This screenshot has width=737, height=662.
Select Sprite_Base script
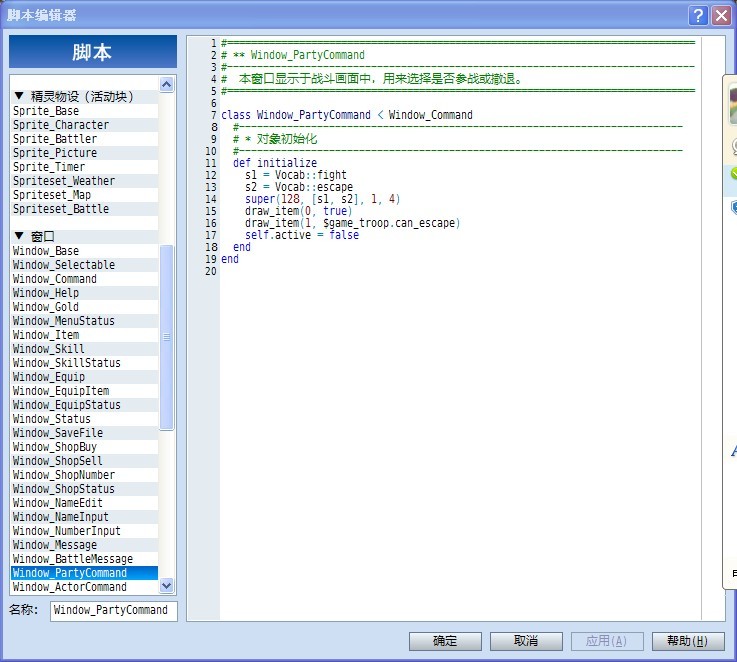pyautogui.click(x=85, y=111)
